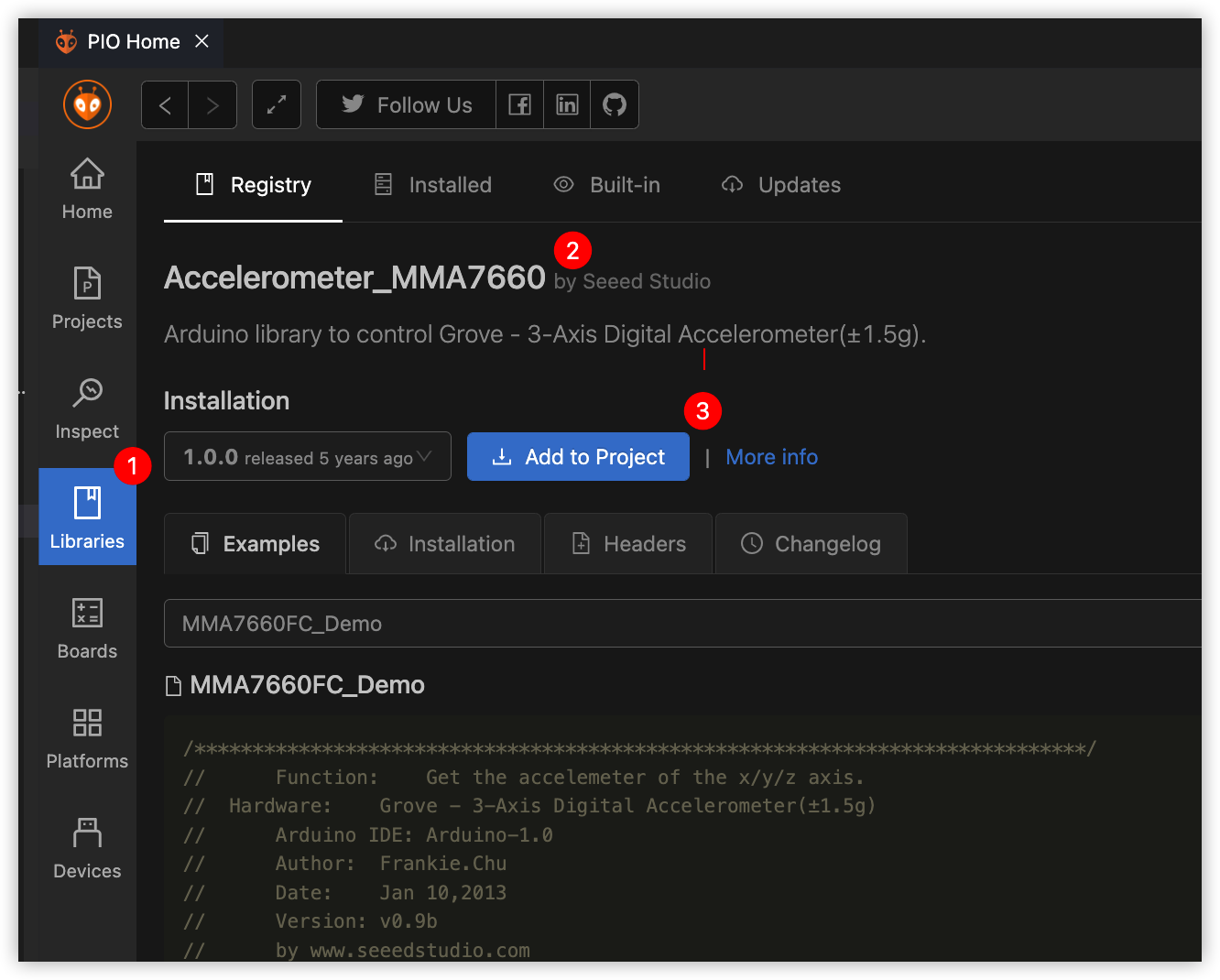Select the Headers tab

click(628, 544)
